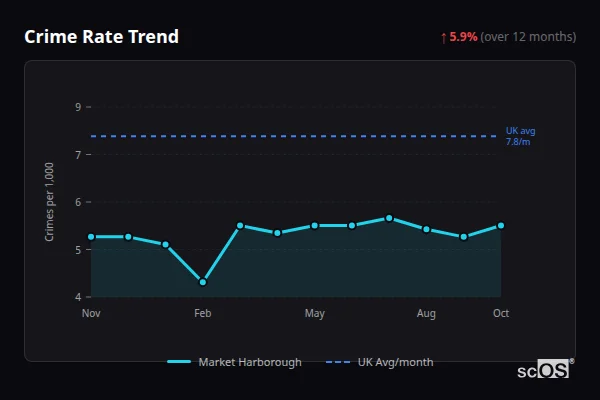The image size is (600, 400).
Task: Select the May data point
Action: click(x=315, y=226)
